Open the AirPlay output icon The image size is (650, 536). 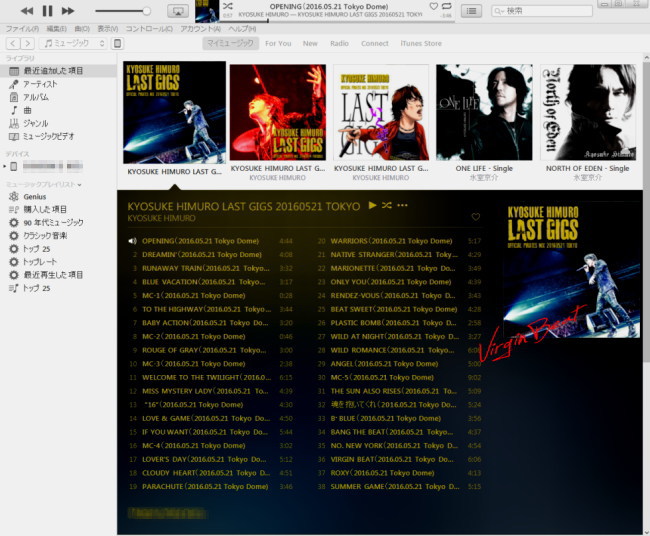tap(178, 11)
